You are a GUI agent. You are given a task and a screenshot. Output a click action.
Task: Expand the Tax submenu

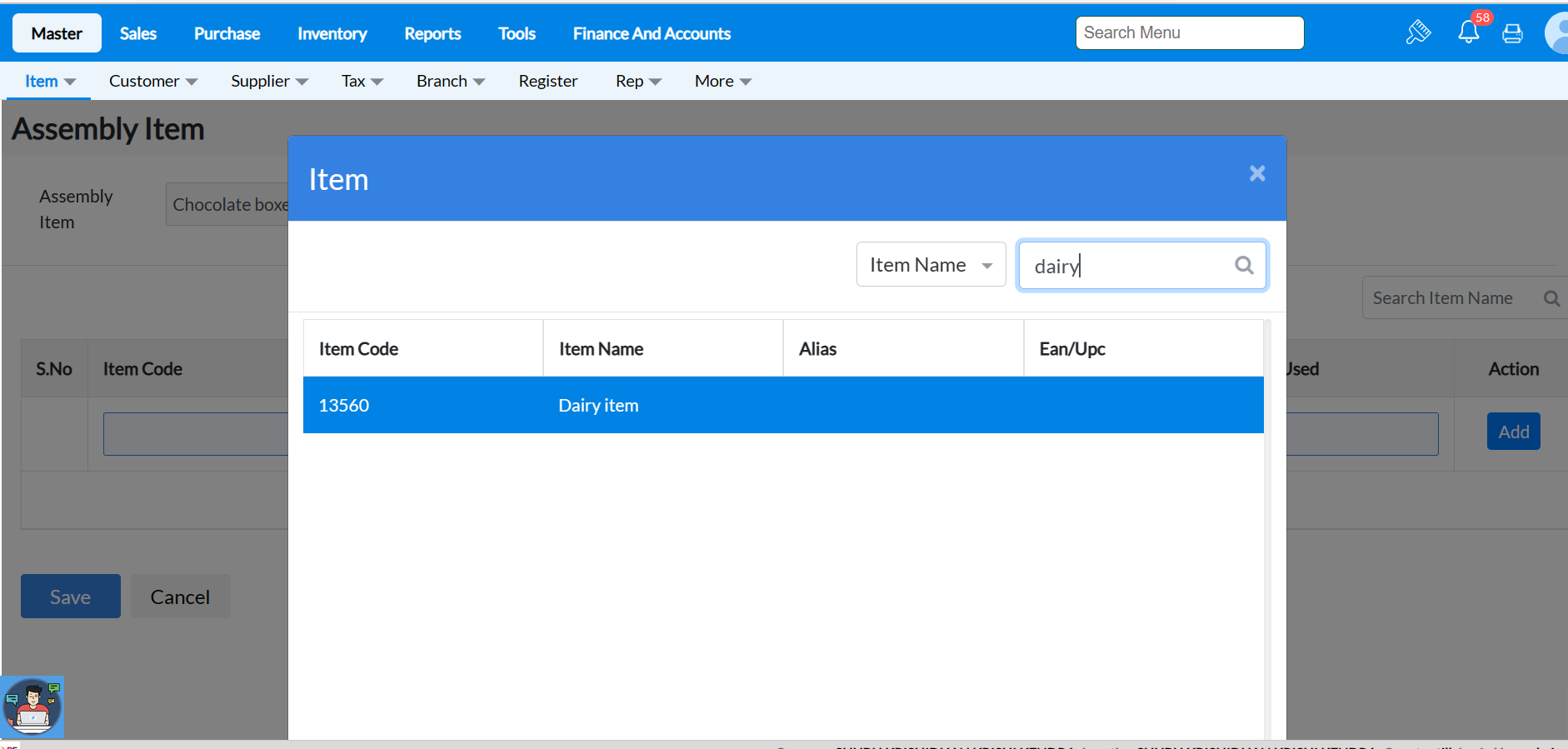tap(362, 81)
